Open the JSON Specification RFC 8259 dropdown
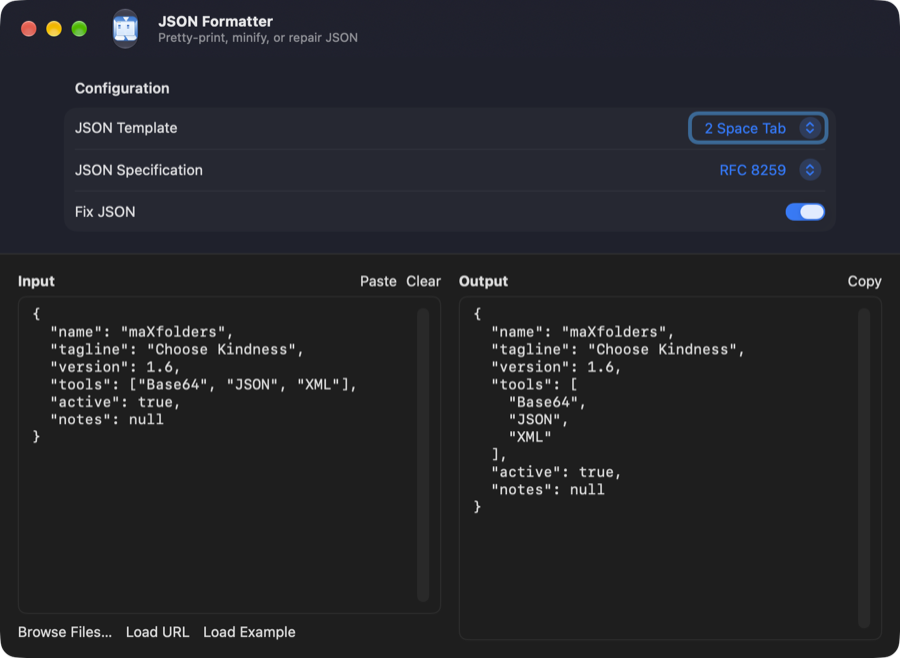This screenshot has width=900, height=658. tap(770, 170)
